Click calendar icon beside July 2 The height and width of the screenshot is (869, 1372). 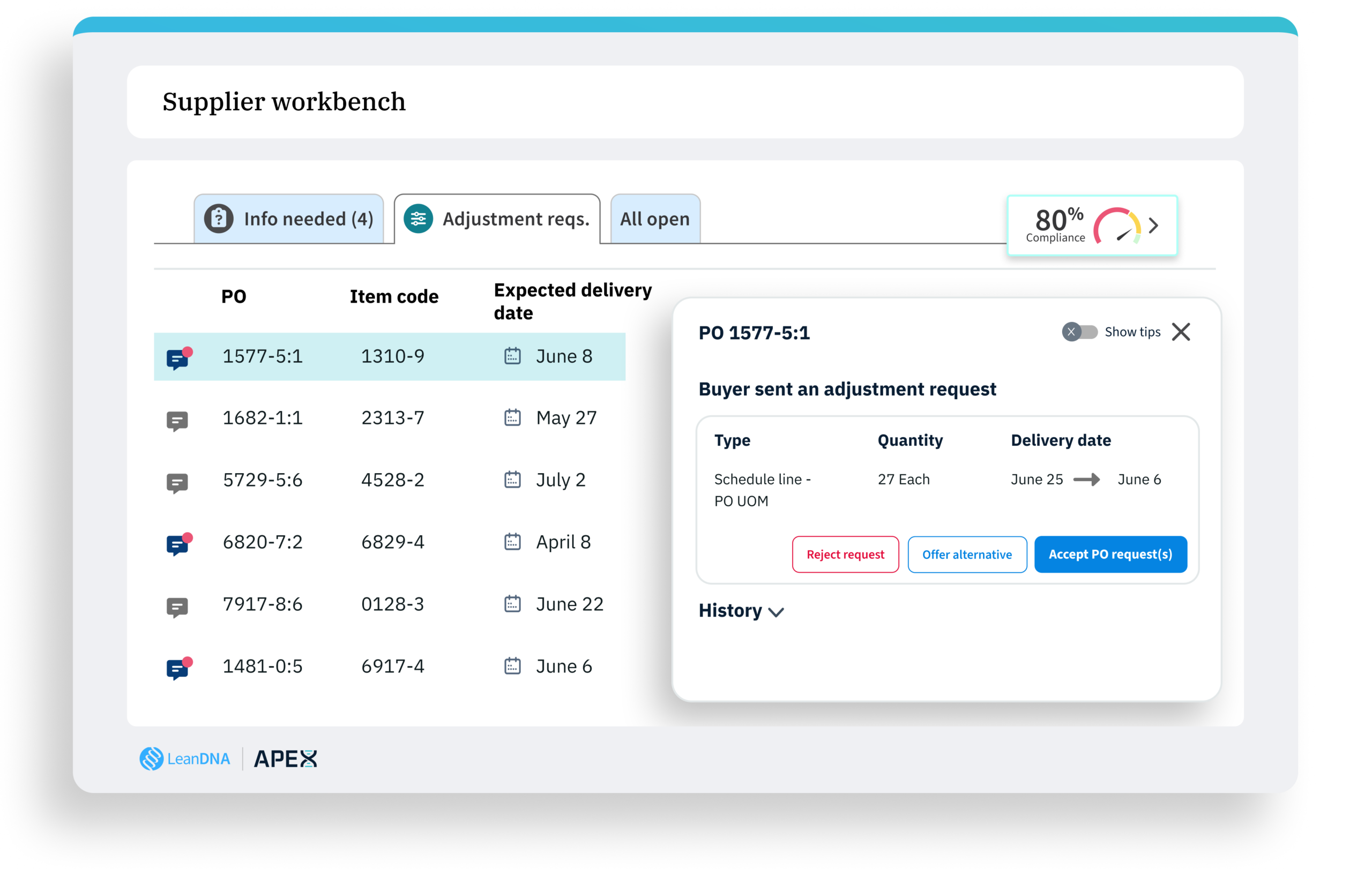[x=512, y=480]
